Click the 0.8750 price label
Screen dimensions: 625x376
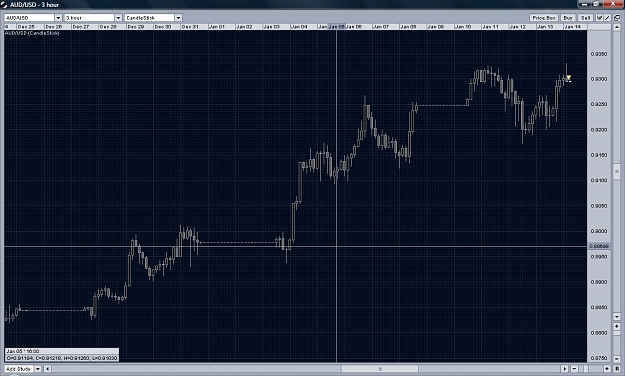599,358
